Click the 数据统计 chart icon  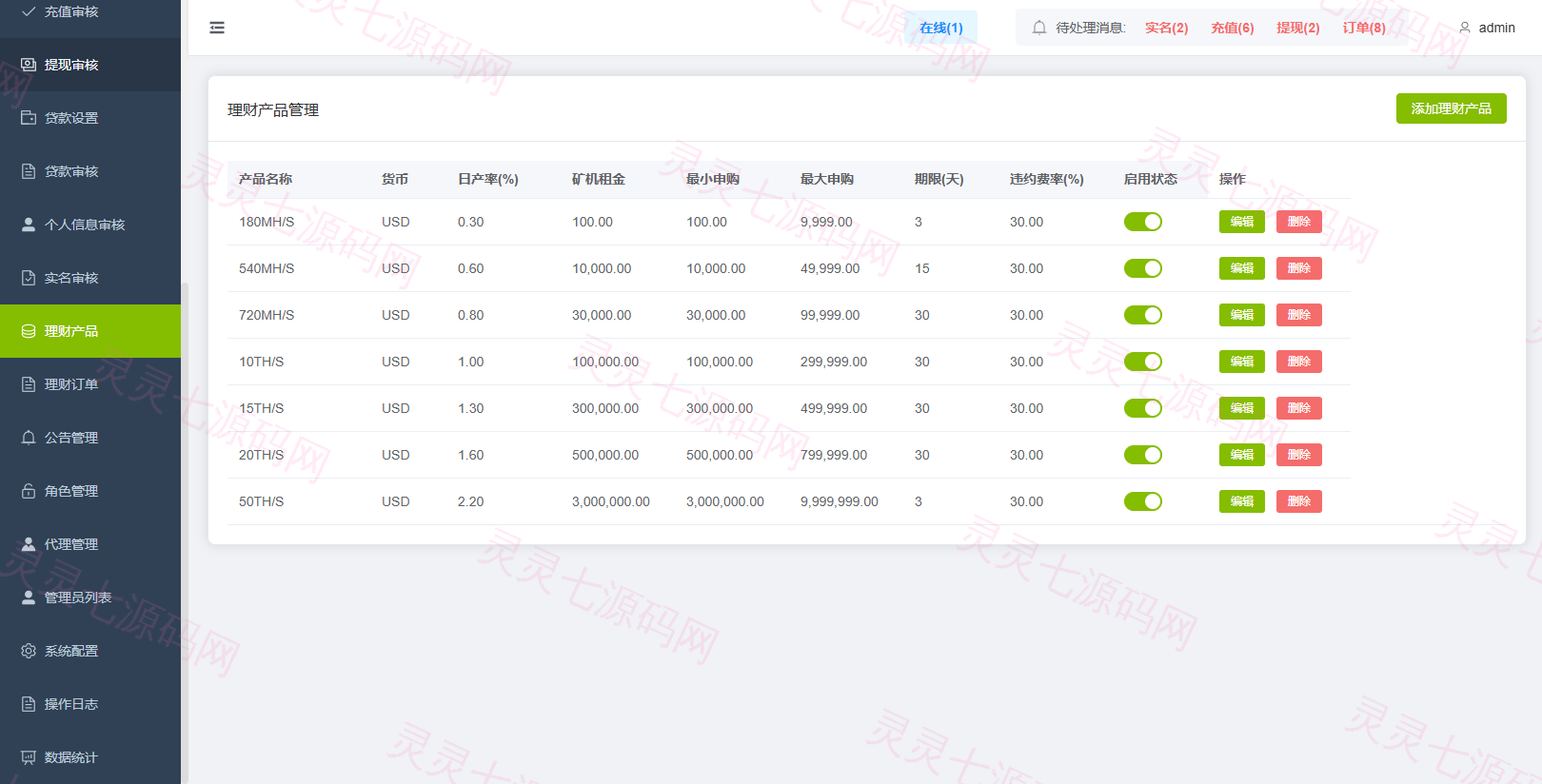click(29, 757)
